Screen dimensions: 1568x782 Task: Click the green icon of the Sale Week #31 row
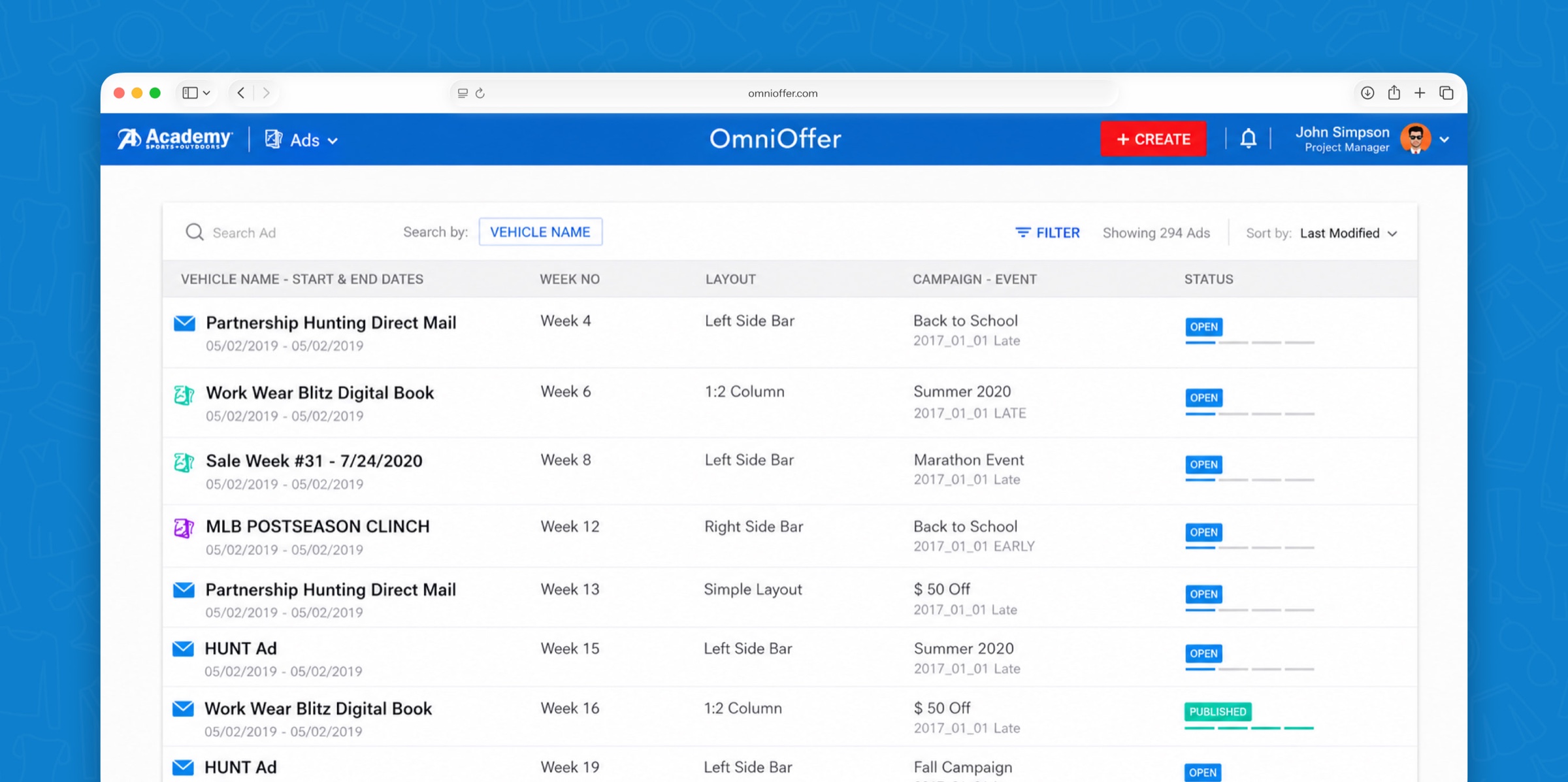(x=184, y=462)
